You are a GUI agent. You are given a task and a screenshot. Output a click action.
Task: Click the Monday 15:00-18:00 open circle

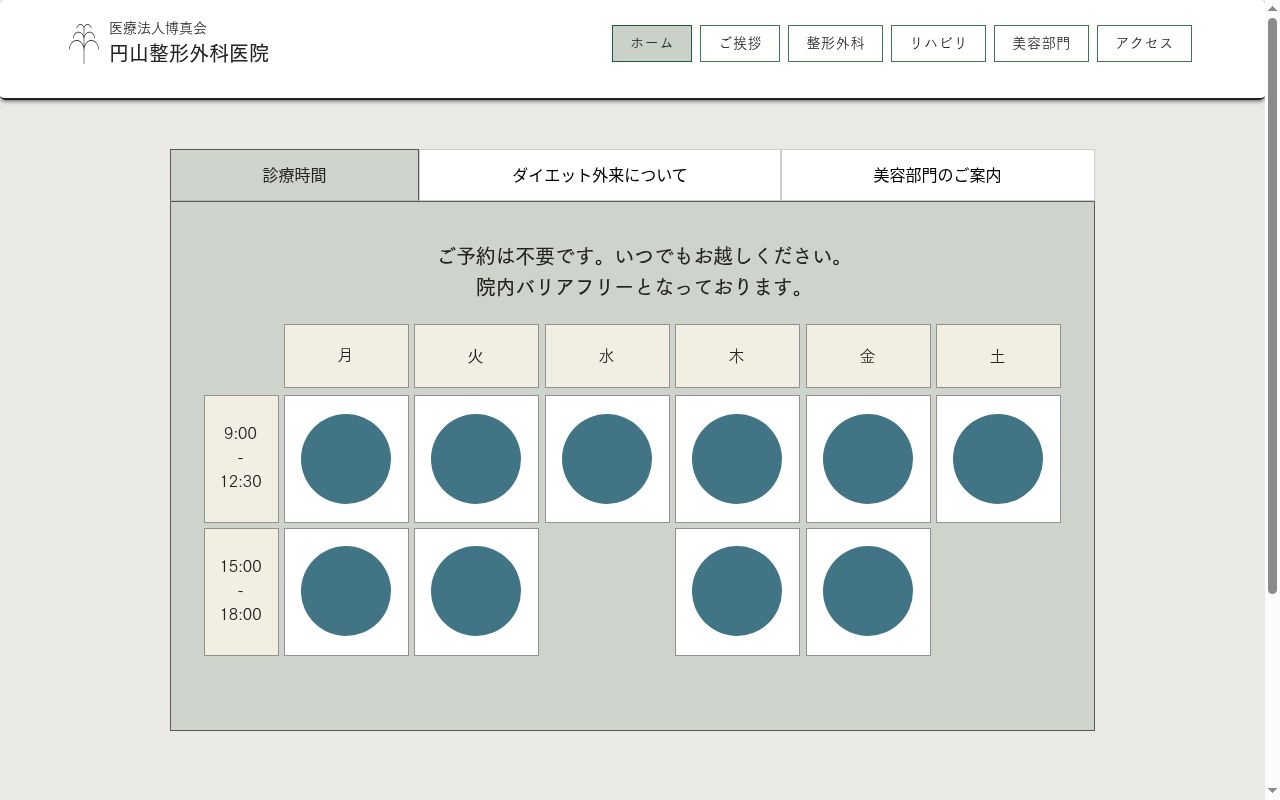pos(346,591)
